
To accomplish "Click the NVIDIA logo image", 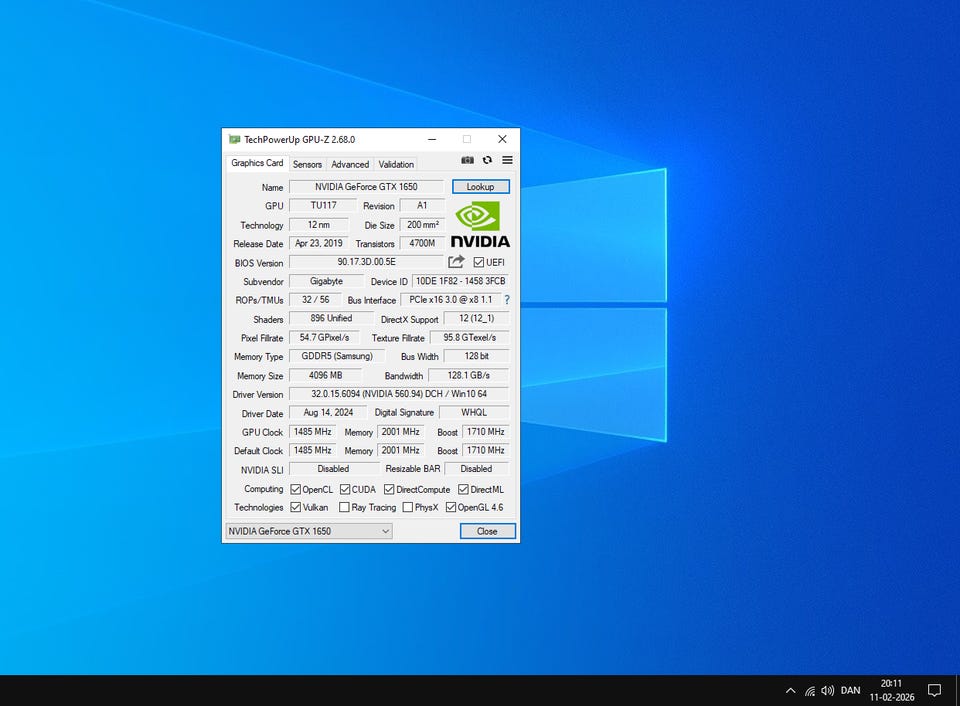I will coord(479,225).
